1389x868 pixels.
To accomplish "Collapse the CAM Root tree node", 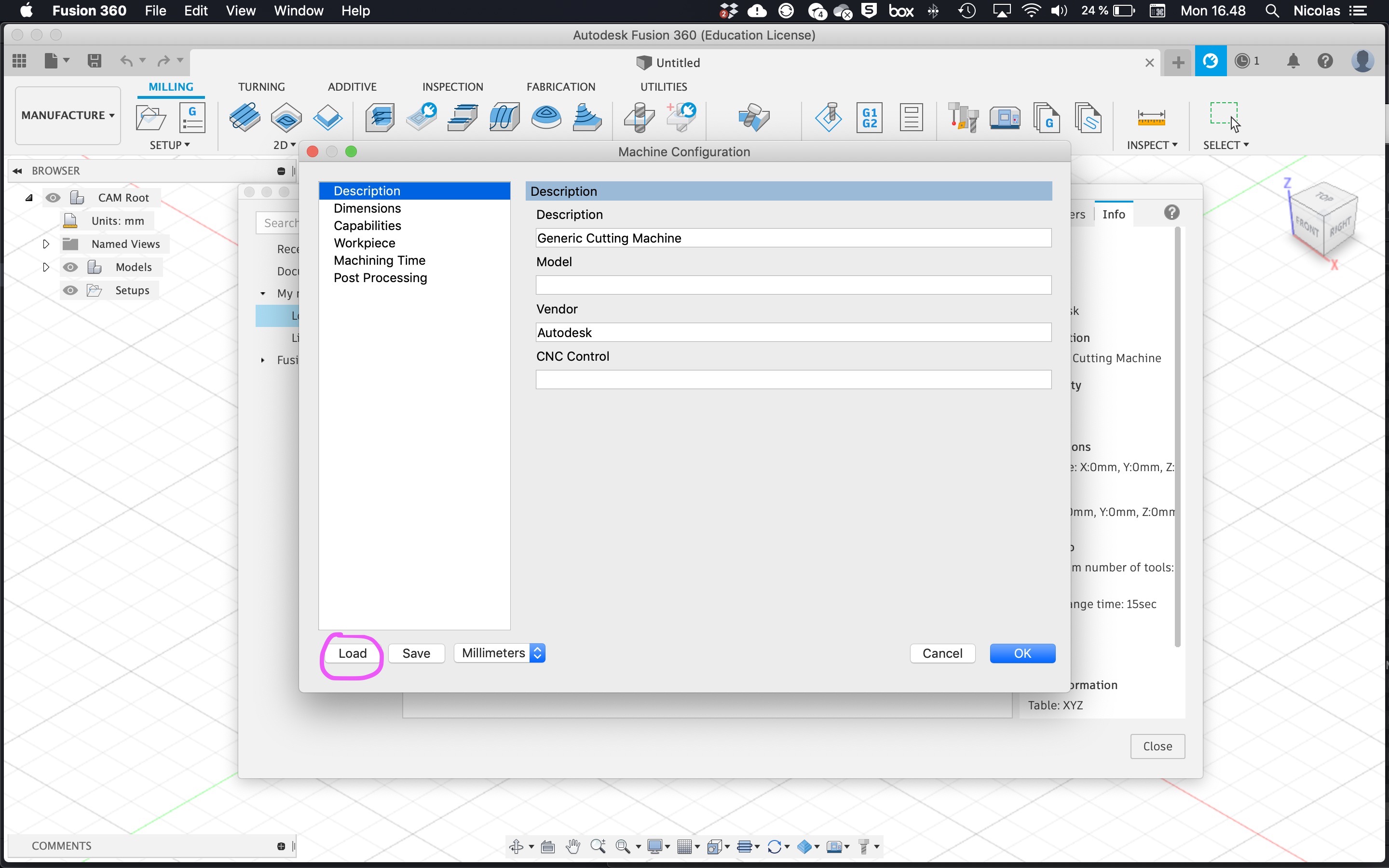I will (29, 198).
